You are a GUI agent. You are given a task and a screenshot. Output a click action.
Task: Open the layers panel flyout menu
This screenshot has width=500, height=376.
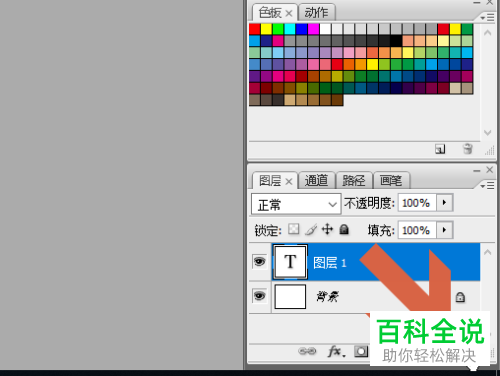point(488,186)
